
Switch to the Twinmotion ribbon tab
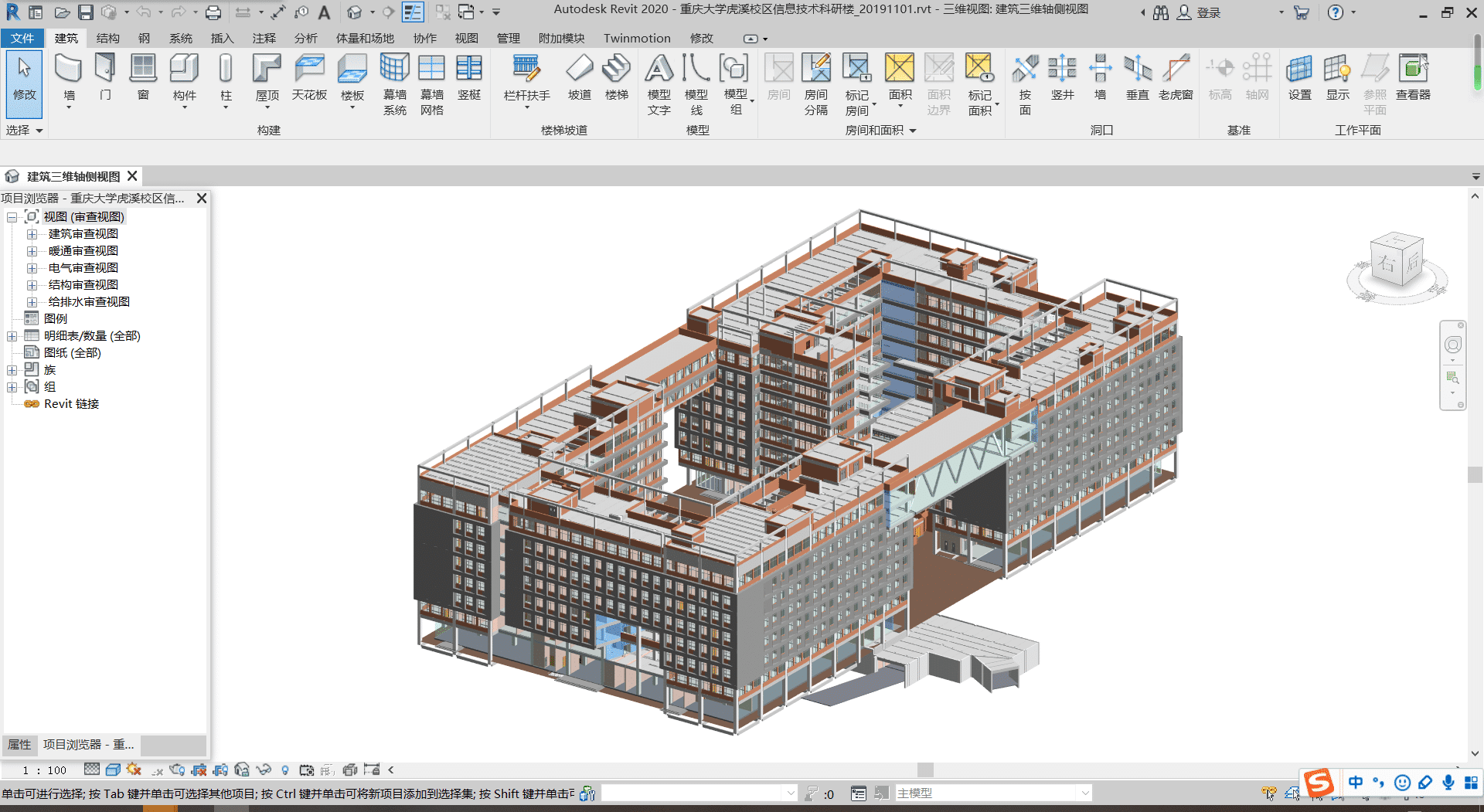(x=637, y=38)
